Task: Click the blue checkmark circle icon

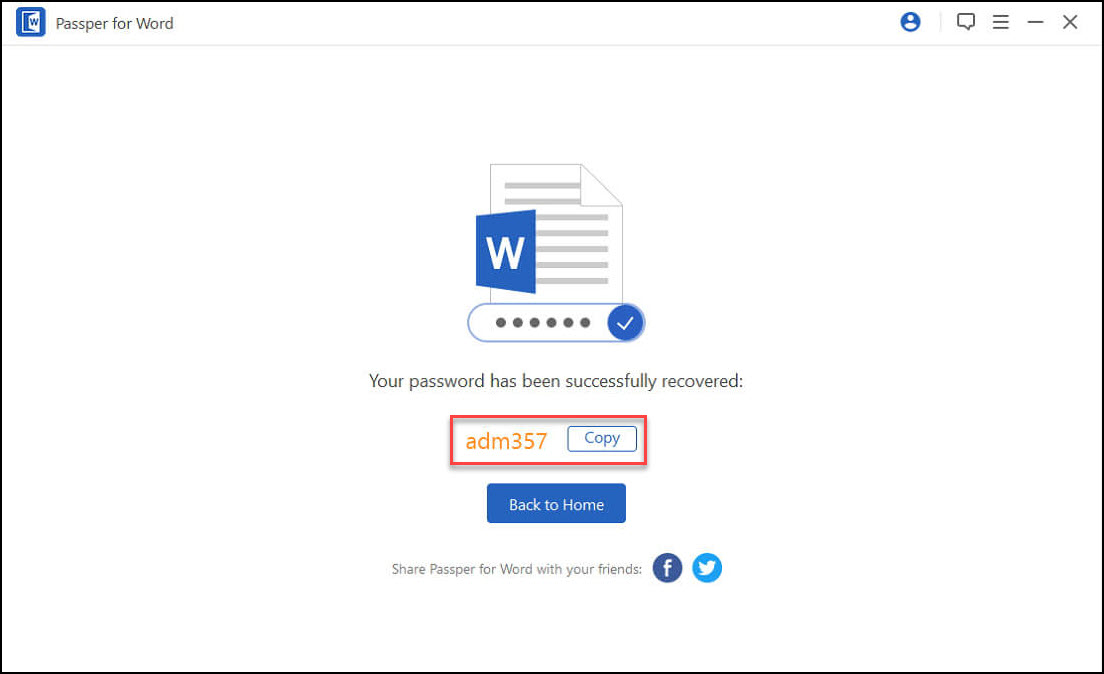Action: [x=625, y=323]
